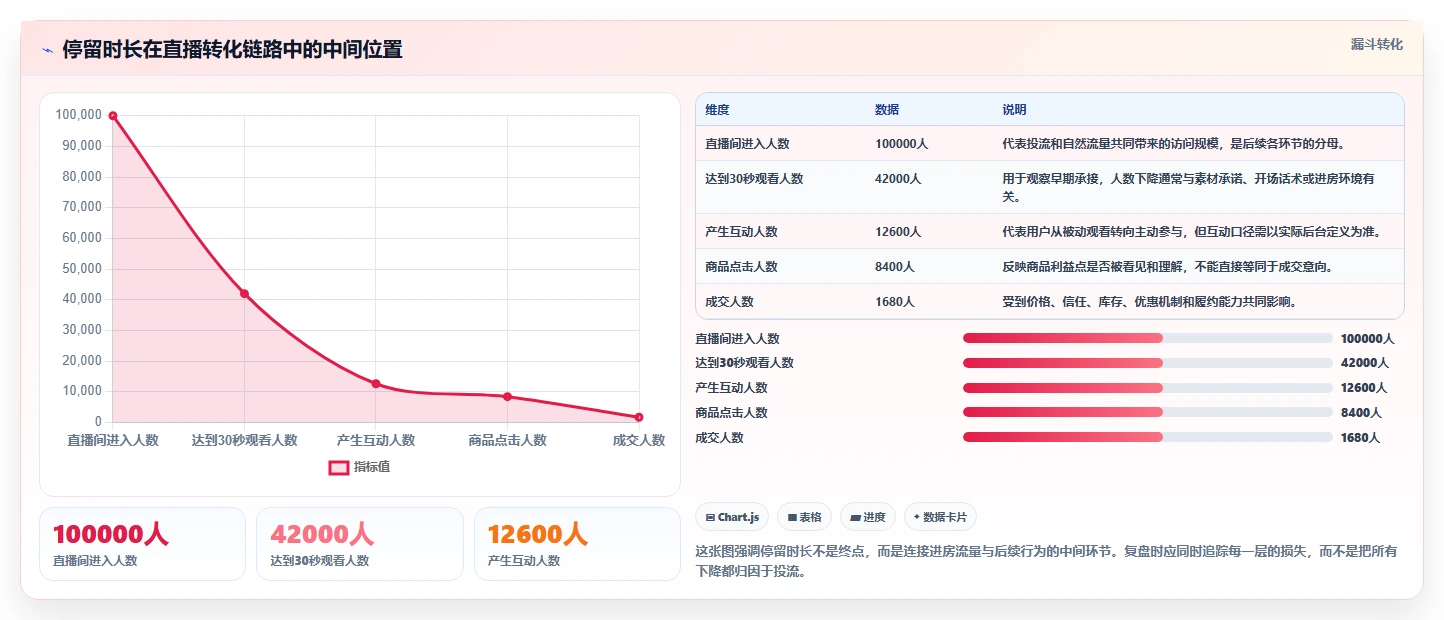The image size is (1444, 620).
Task: Click the 说明 column header
Action: [1014, 110]
